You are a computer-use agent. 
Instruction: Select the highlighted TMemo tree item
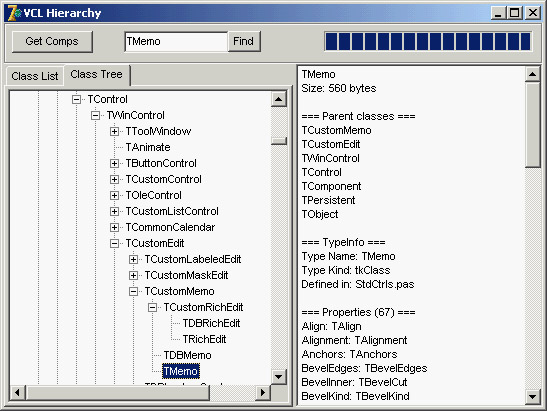(x=181, y=371)
